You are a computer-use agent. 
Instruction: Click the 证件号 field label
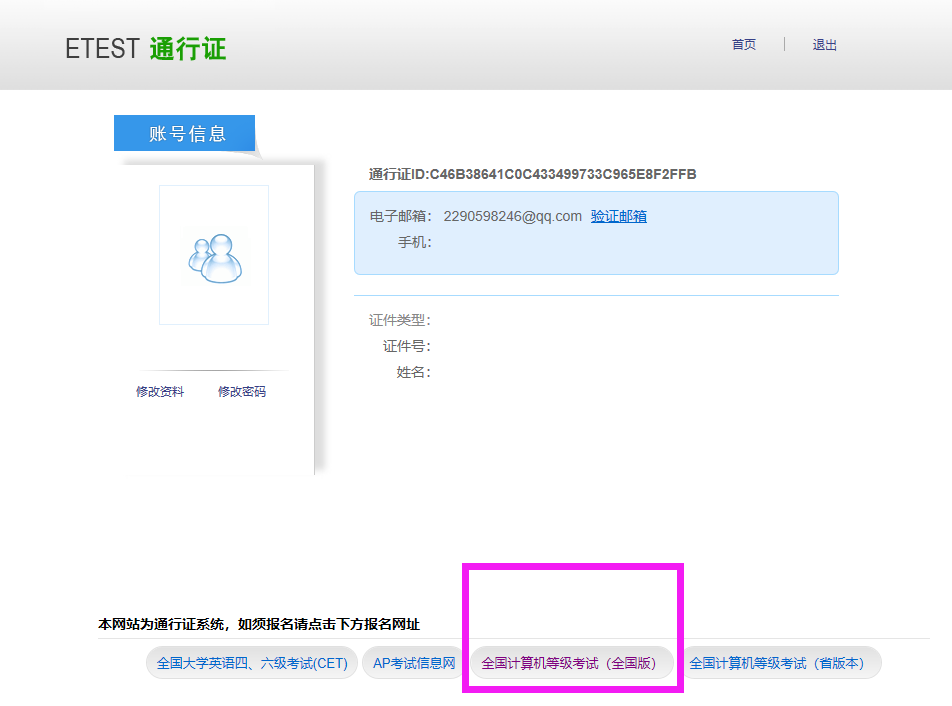coord(406,346)
